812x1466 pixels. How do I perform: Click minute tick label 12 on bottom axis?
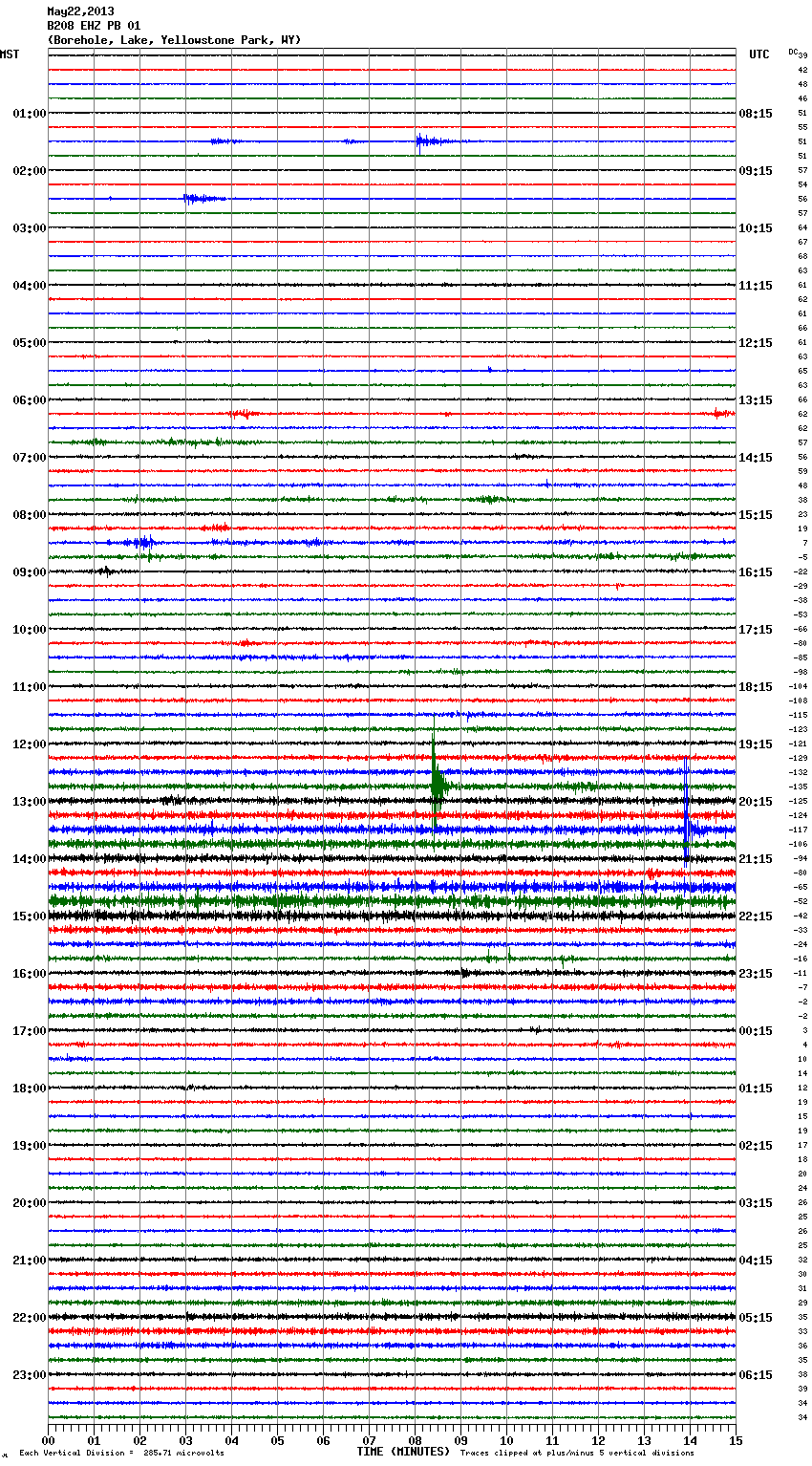point(598,1440)
